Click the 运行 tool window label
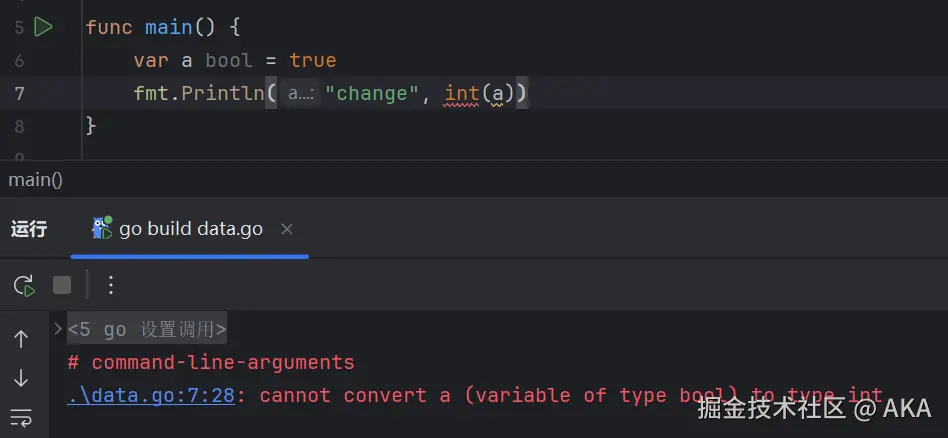 (29, 229)
